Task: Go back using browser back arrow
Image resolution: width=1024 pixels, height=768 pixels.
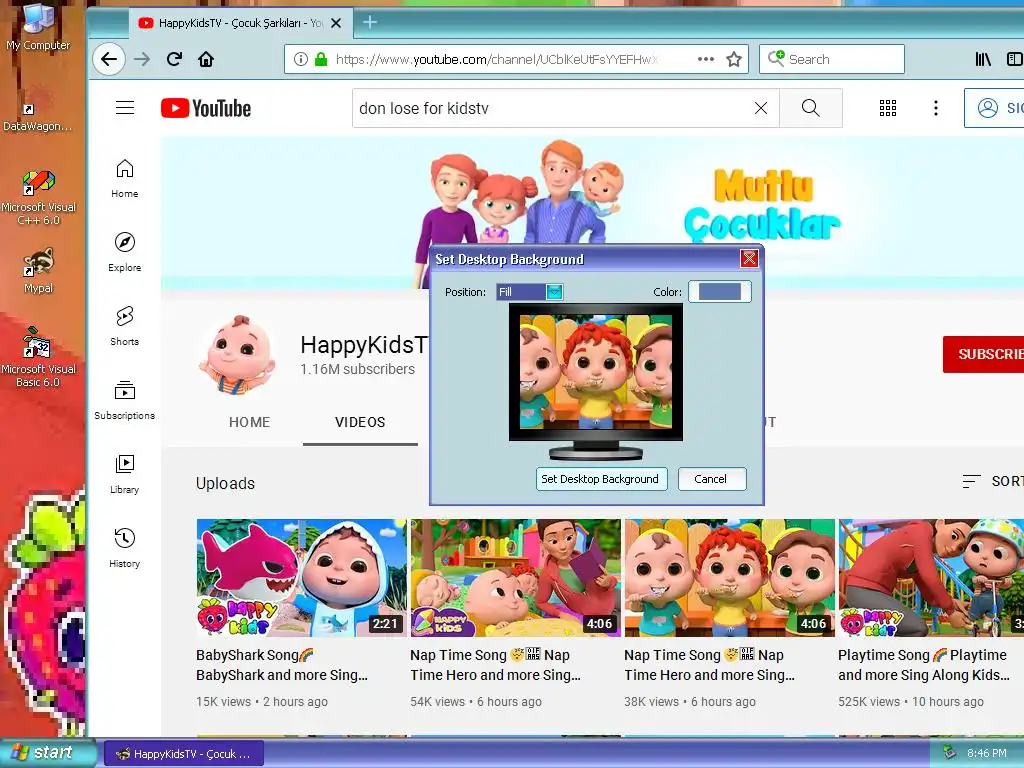Action: click(108, 59)
